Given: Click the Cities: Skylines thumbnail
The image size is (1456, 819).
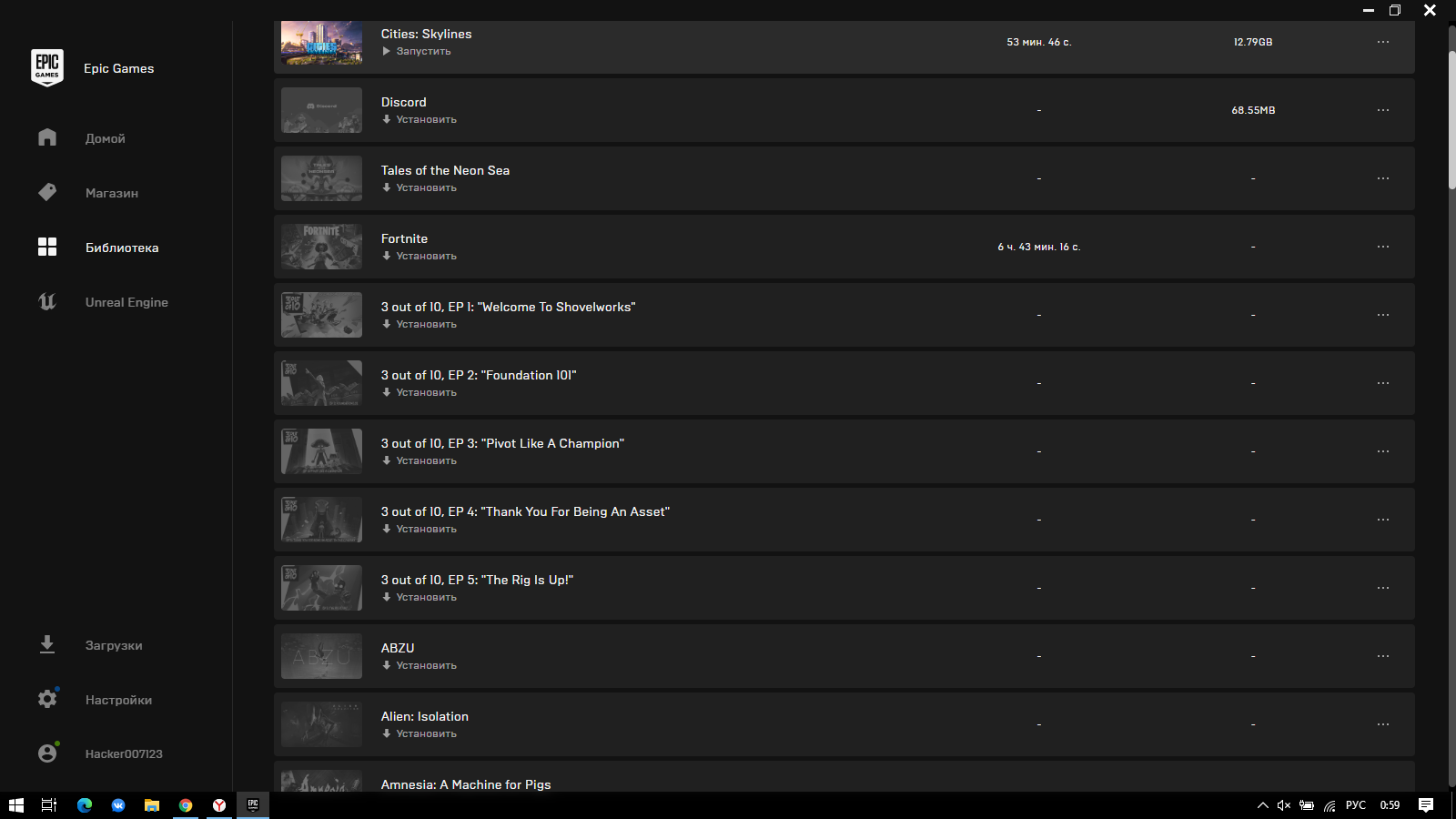Looking at the screenshot, I should click(x=321, y=43).
